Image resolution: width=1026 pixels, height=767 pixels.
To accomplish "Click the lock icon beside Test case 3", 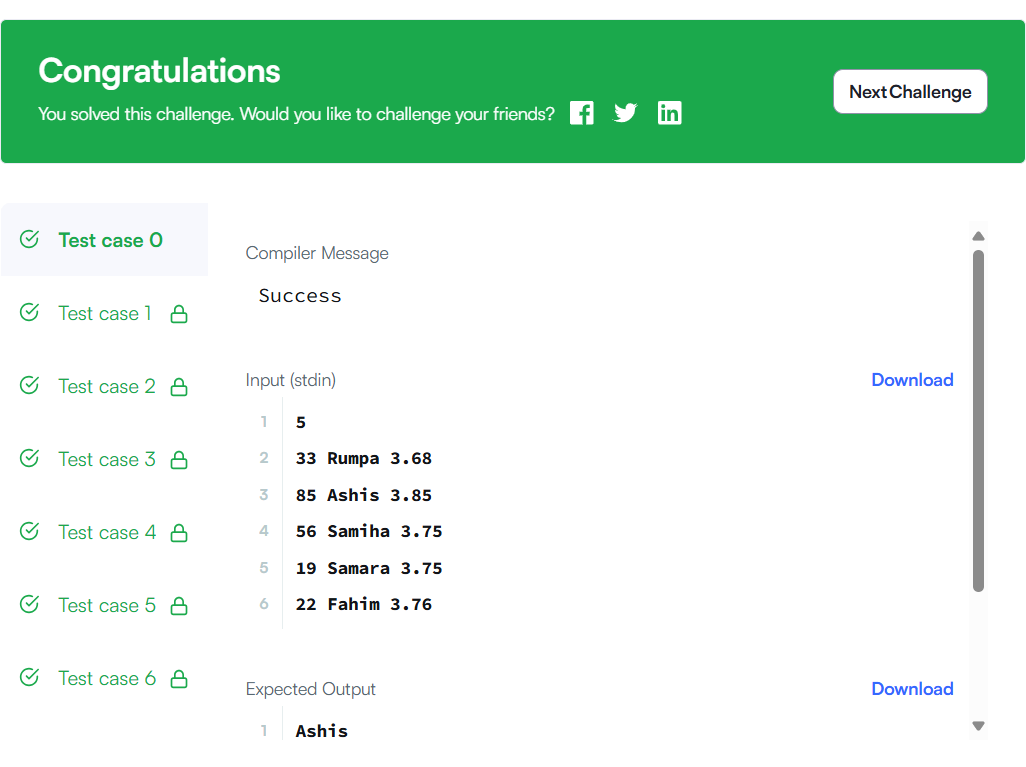I will [x=179, y=460].
